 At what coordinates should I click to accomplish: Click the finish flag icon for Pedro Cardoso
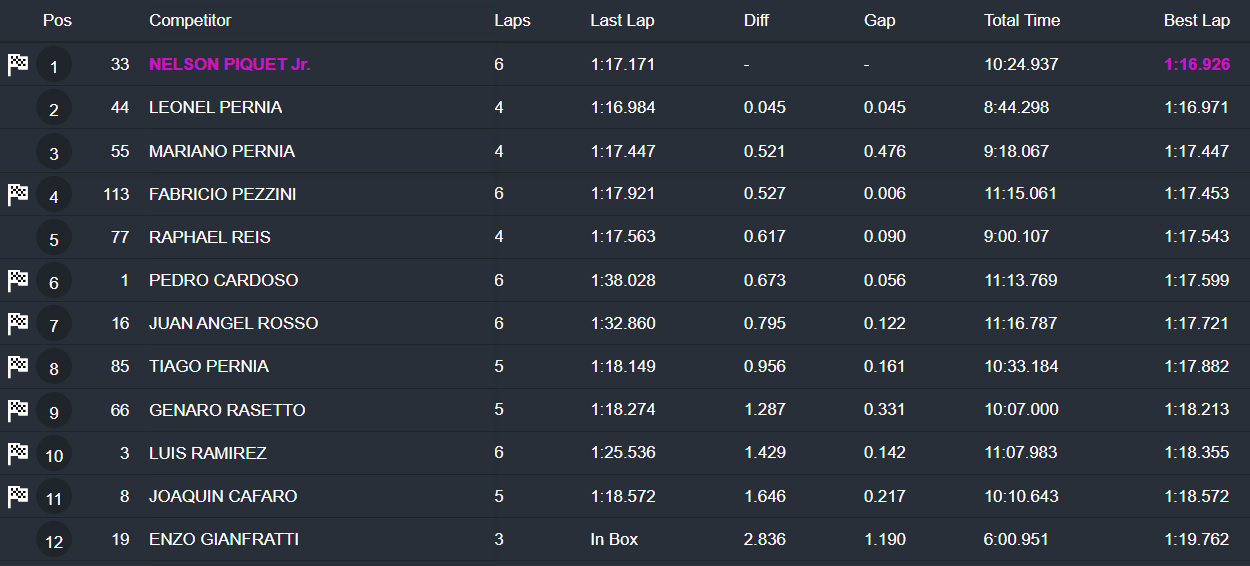[x=18, y=280]
